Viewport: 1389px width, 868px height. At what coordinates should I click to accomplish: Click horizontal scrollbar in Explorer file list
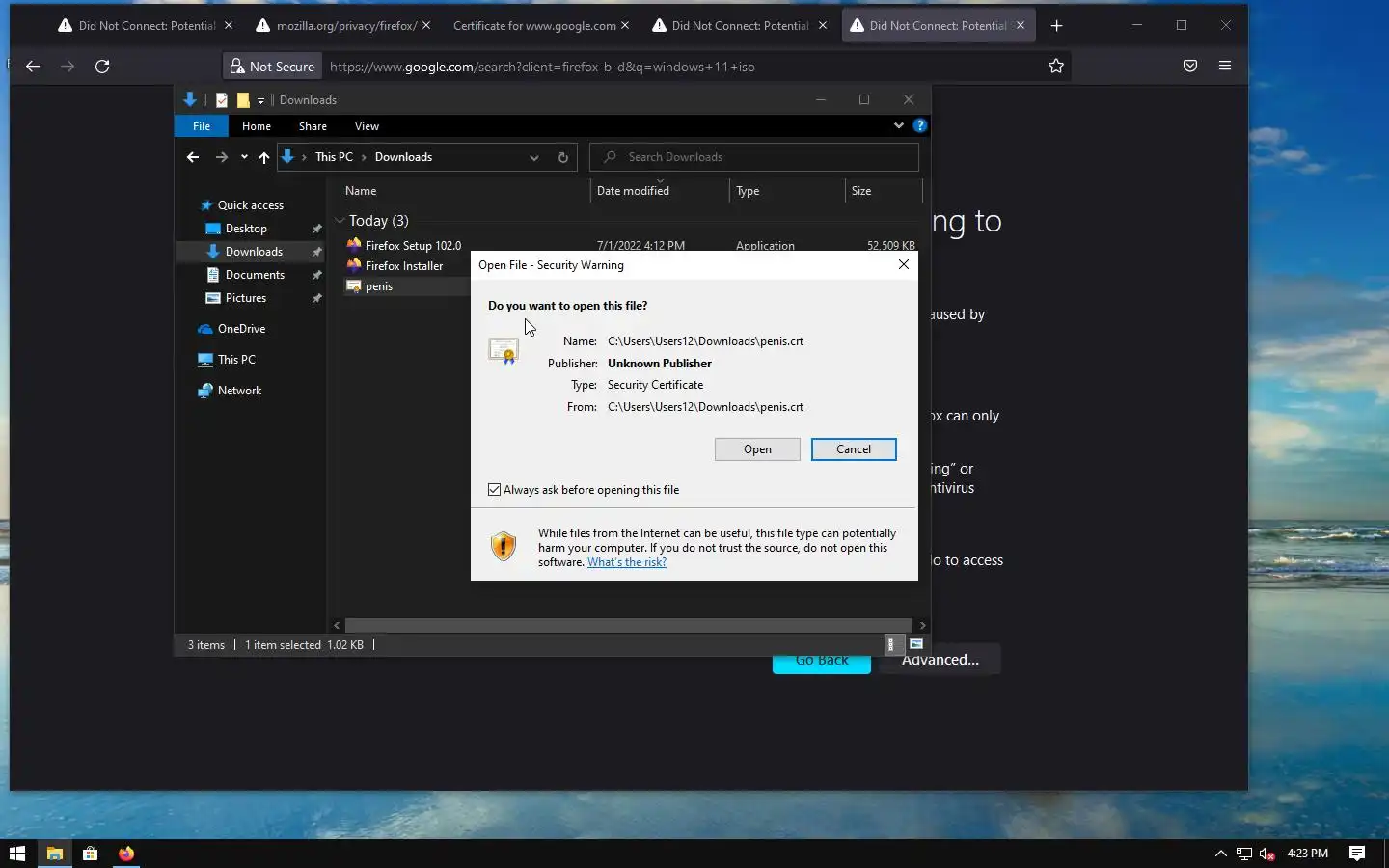[x=629, y=625]
